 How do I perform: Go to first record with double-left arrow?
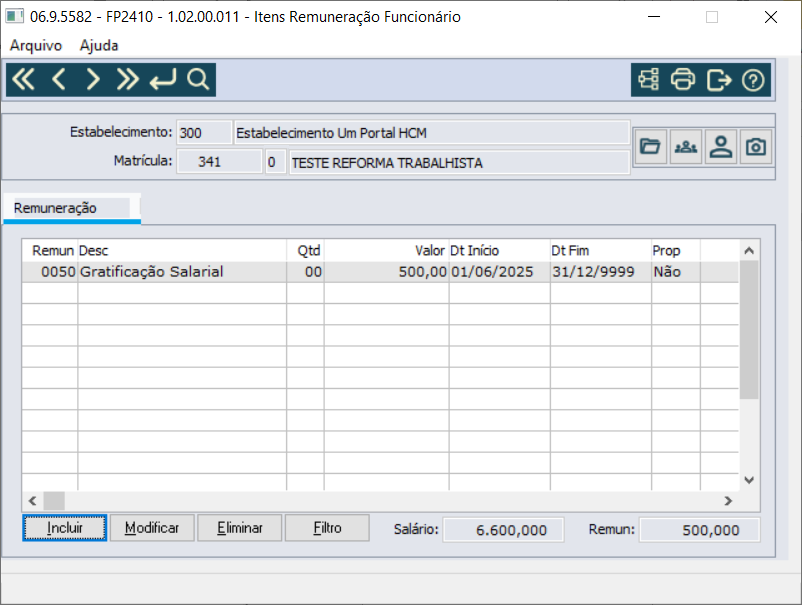[24, 80]
